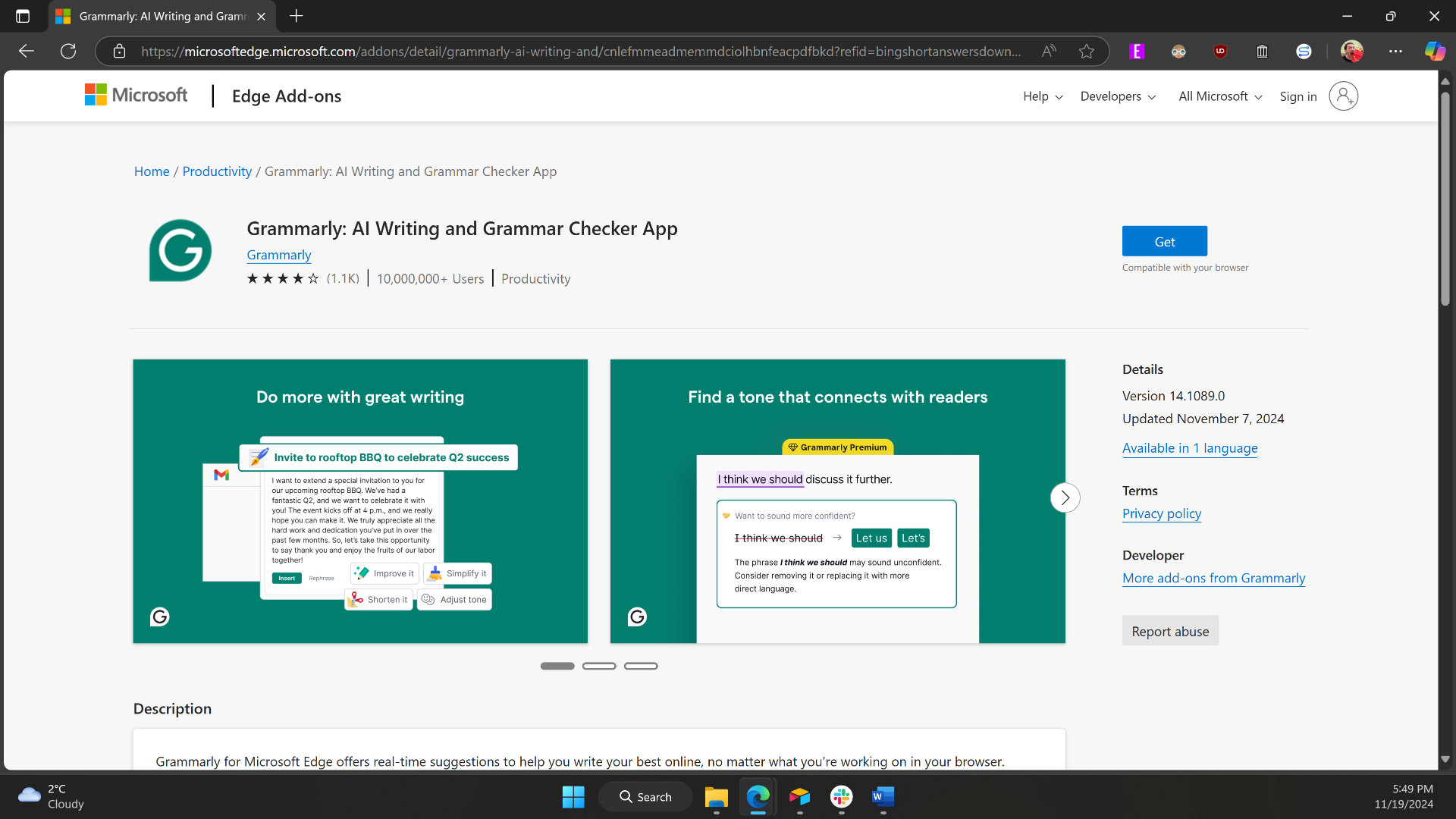Screen dimensions: 1456x819
Task: Open the purple E extension icon
Action: pos(1137,52)
